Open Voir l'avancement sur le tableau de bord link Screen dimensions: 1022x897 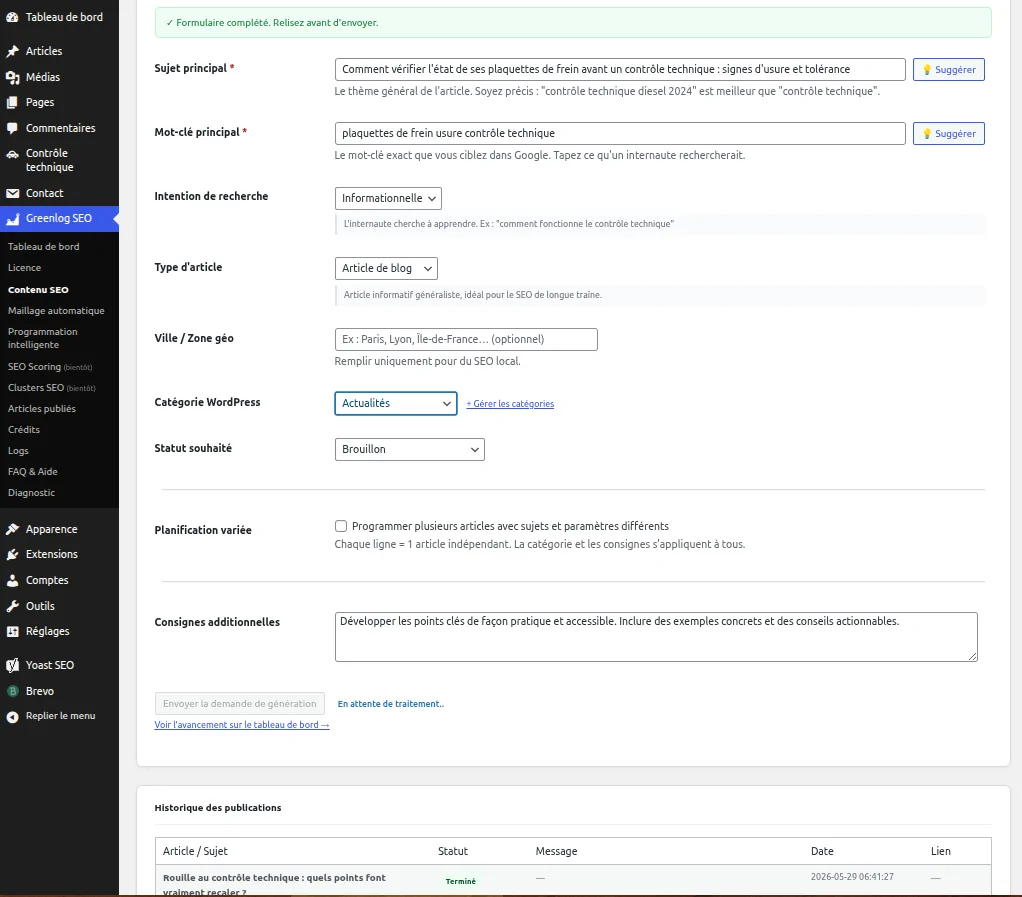click(x=242, y=725)
